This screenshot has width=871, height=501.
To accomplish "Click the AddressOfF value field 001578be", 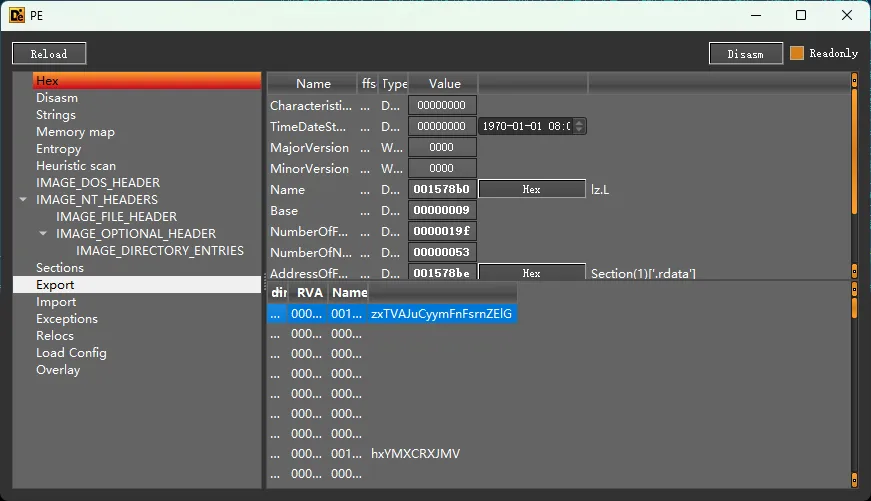I will [442, 272].
